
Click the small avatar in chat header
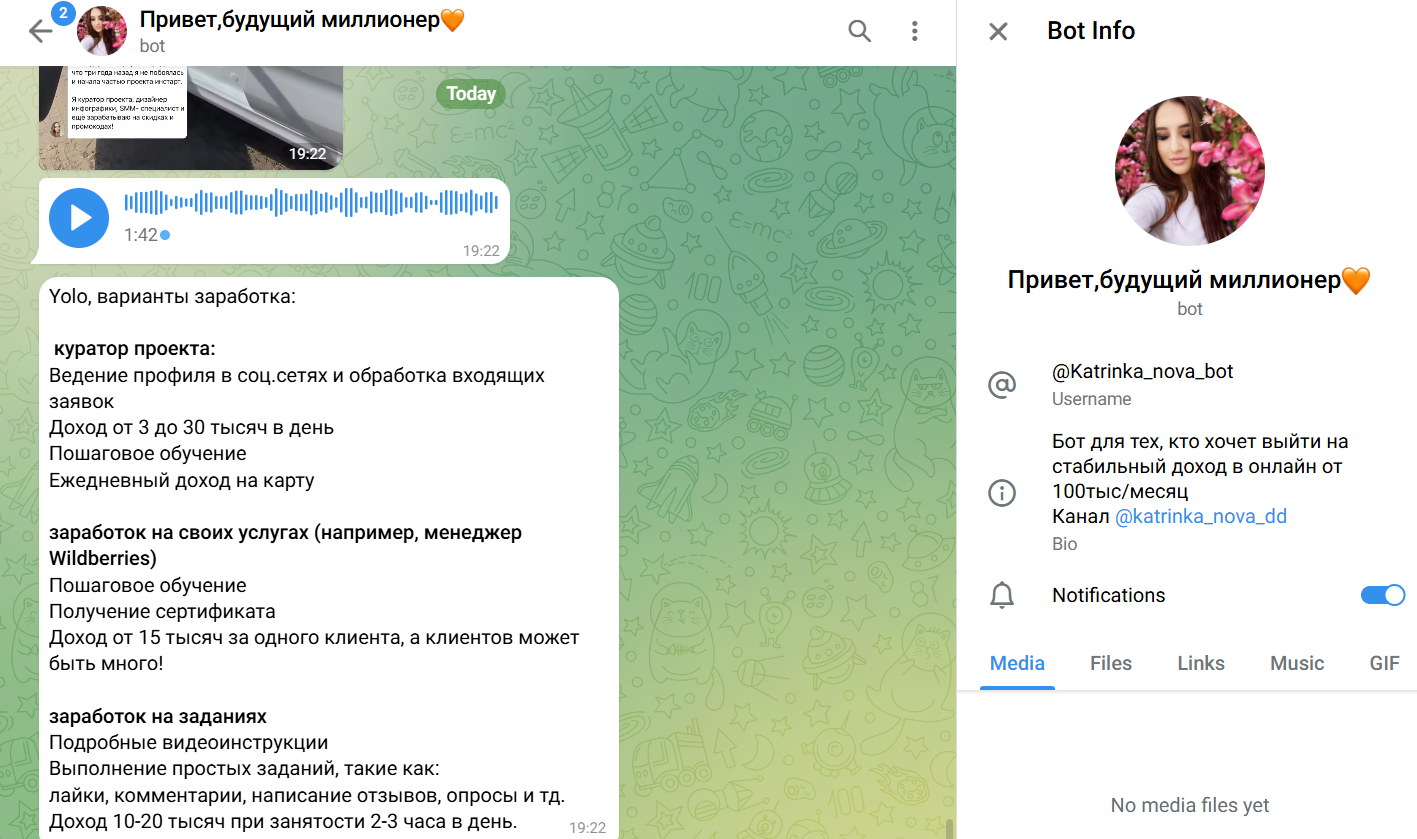(102, 31)
